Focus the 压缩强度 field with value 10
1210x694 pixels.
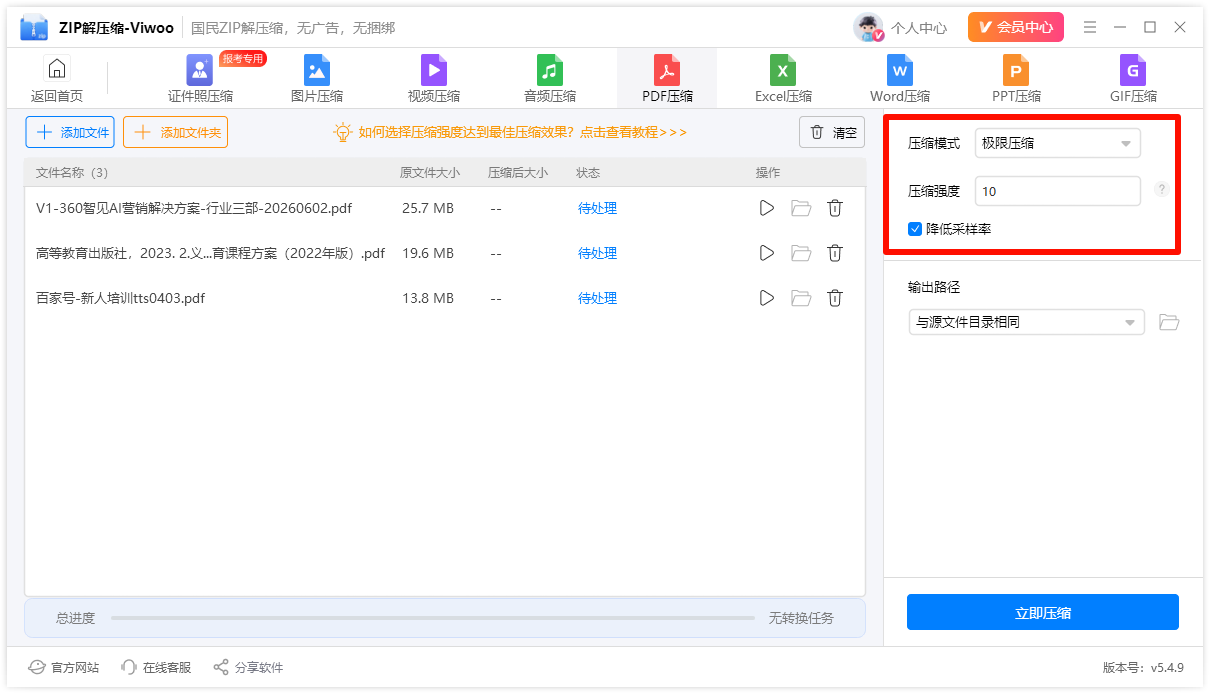coord(1057,191)
